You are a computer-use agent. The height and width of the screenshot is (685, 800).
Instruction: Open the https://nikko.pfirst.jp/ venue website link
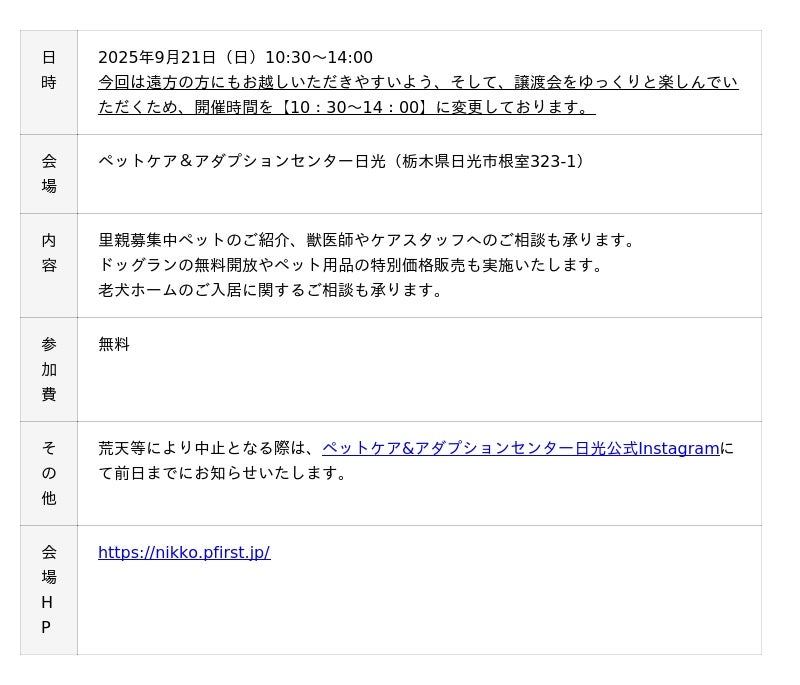[184, 553]
